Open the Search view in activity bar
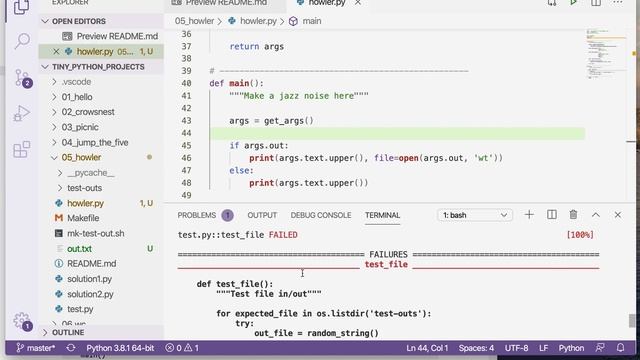Viewport: 640px width, 360px height. click(x=22, y=40)
